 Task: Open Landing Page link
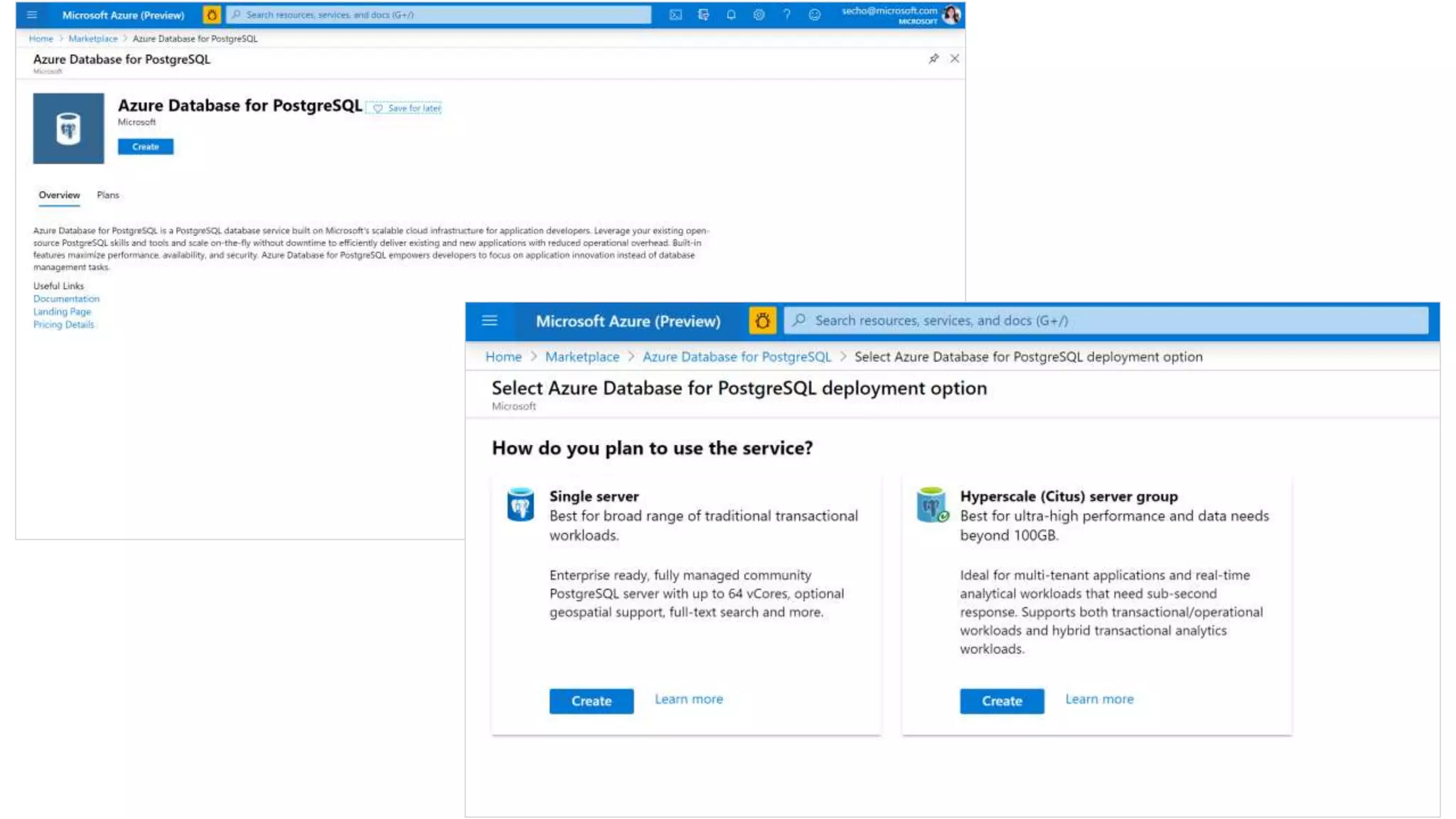pos(62,311)
